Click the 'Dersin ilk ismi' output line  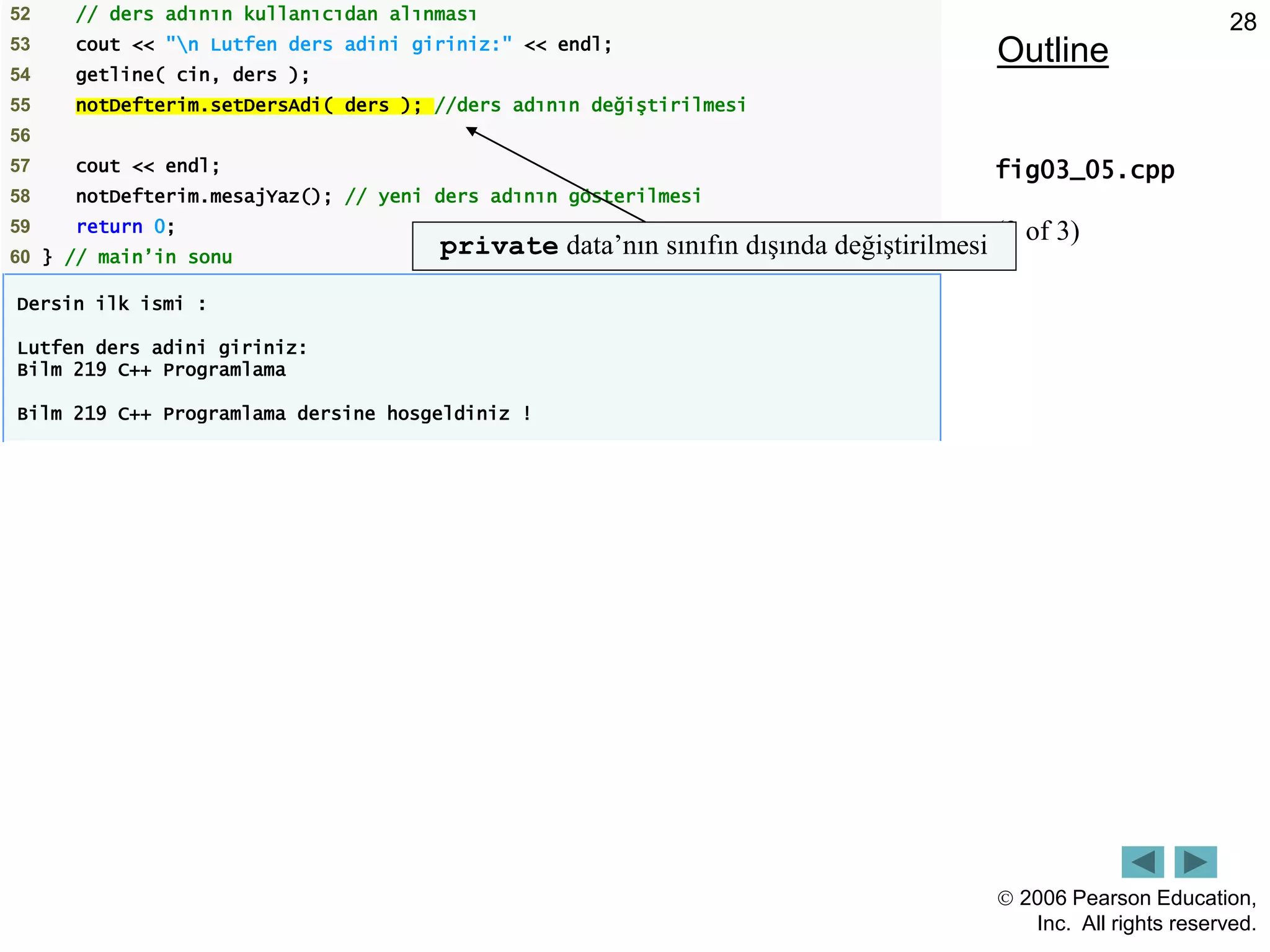112,304
